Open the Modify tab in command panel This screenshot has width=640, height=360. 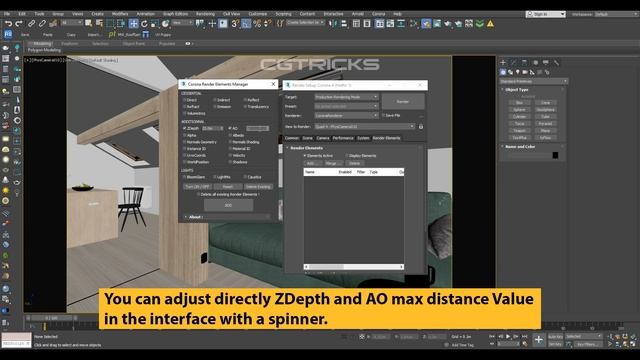coord(513,62)
